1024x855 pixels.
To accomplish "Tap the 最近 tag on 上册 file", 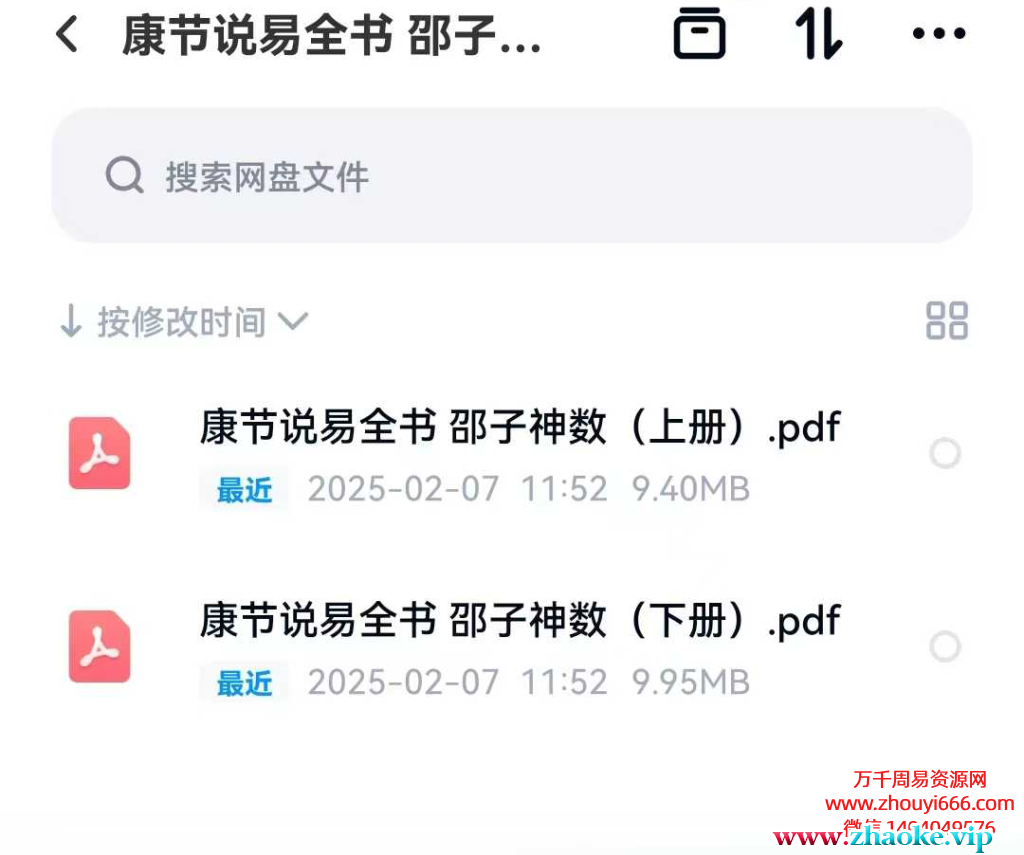I will tap(244, 489).
